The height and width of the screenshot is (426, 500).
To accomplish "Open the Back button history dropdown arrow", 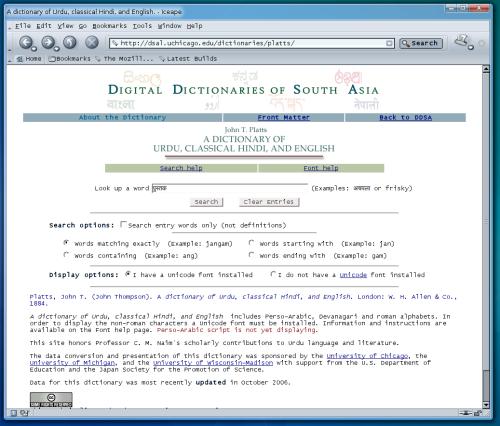I will tap(34, 49).
